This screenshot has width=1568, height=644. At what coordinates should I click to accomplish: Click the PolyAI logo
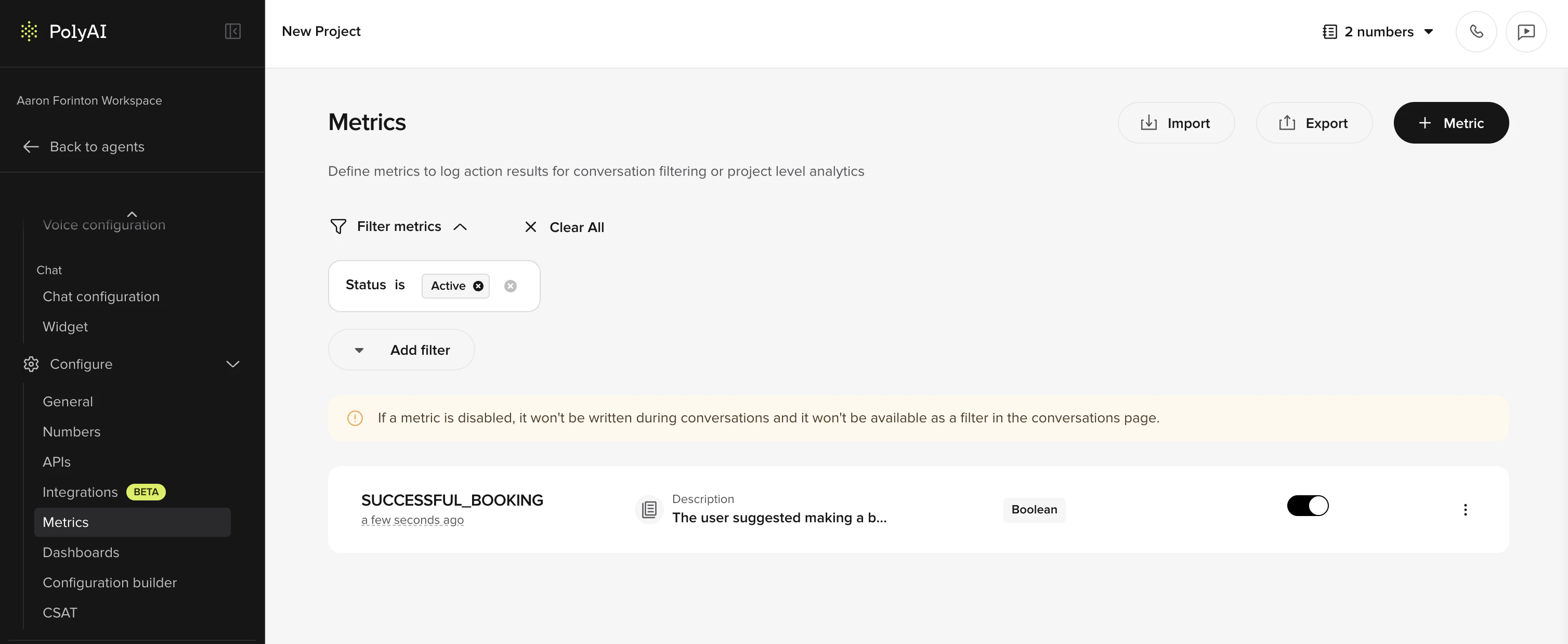pos(63,31)
